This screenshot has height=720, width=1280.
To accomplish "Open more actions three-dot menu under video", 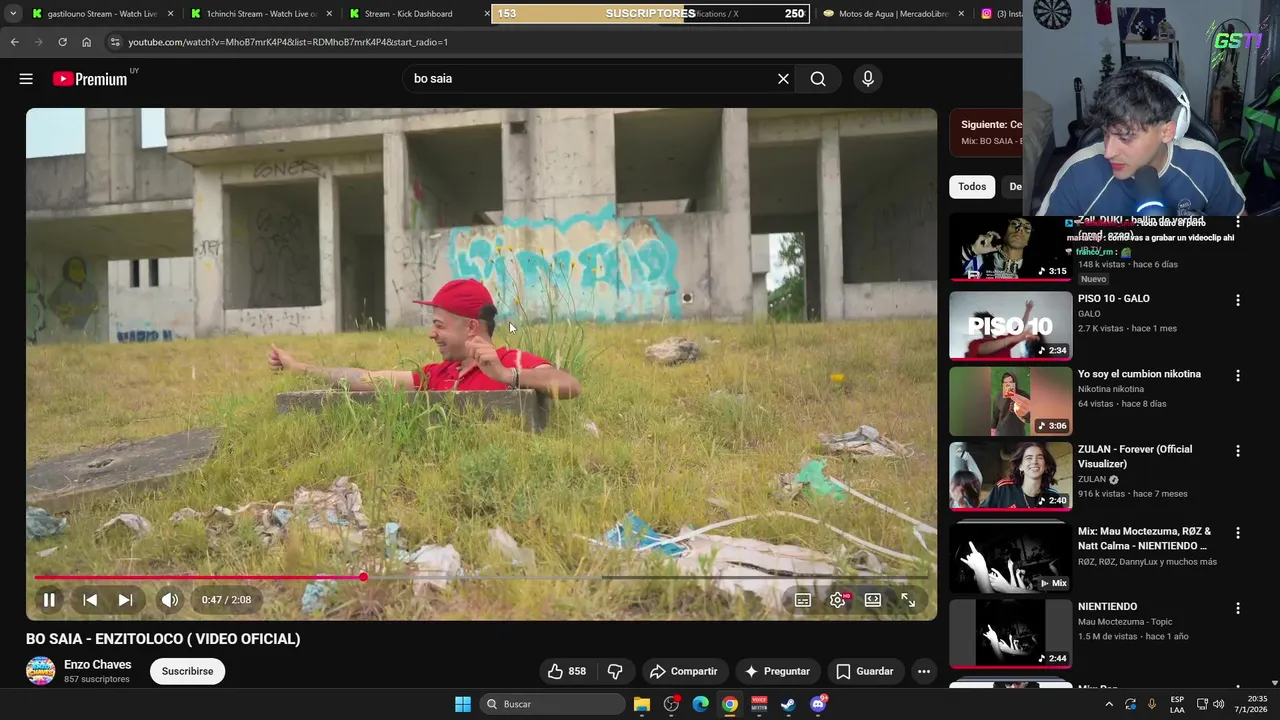I will (x=924, y=671).
